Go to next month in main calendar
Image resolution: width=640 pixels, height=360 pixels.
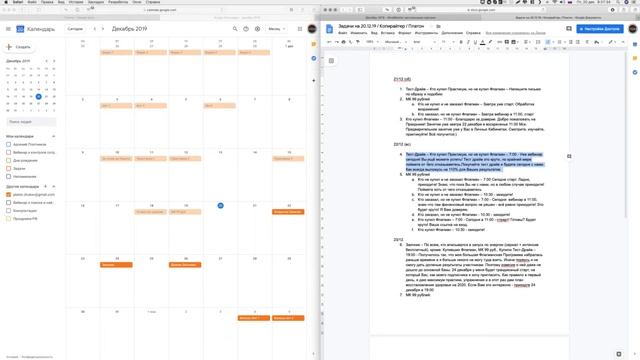103,29
